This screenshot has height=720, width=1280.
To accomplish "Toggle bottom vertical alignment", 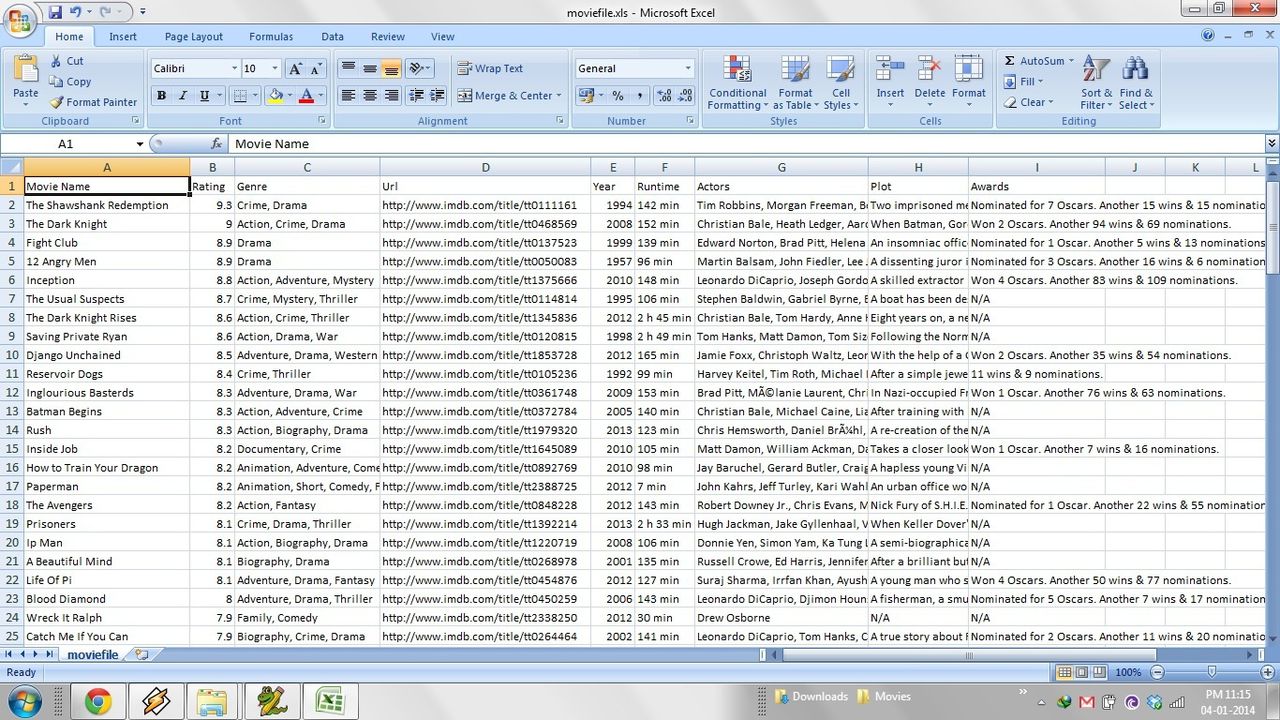I will coord(391,69).
